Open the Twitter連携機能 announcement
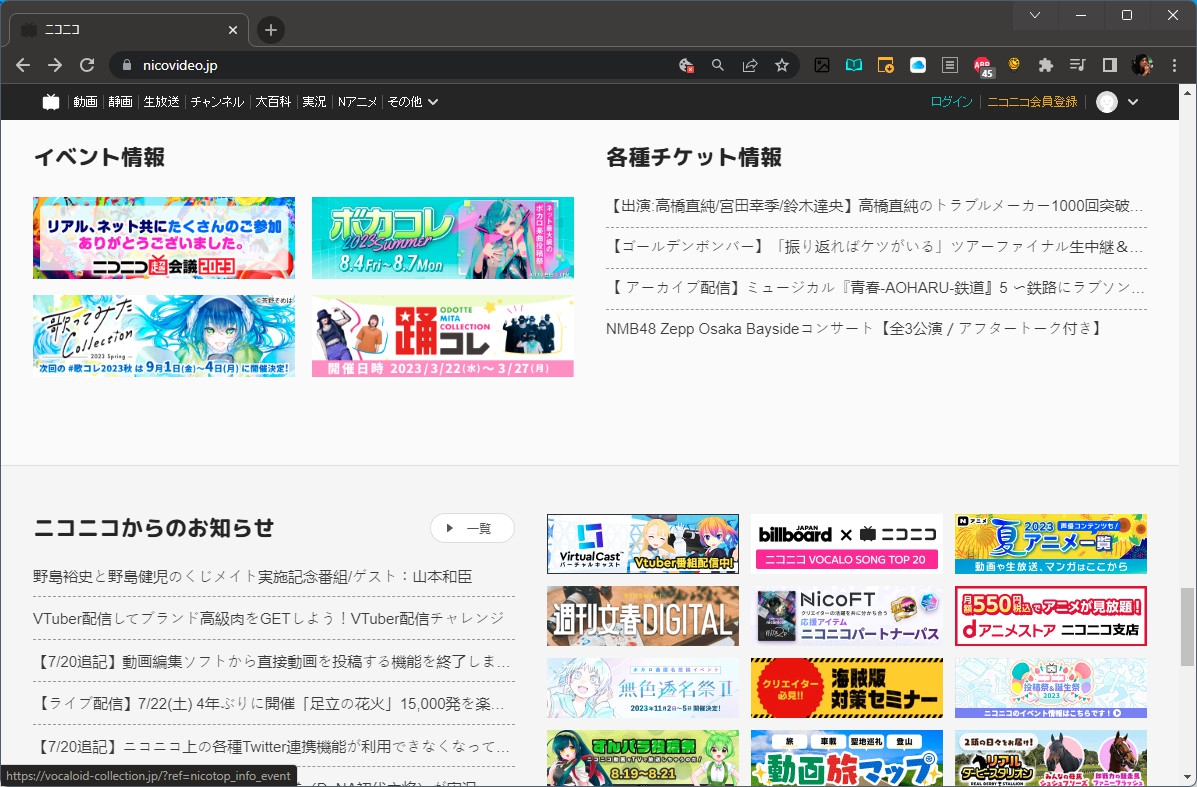Image resolution: width=1197 pixels, height=787 pixels. coord(273,747)
